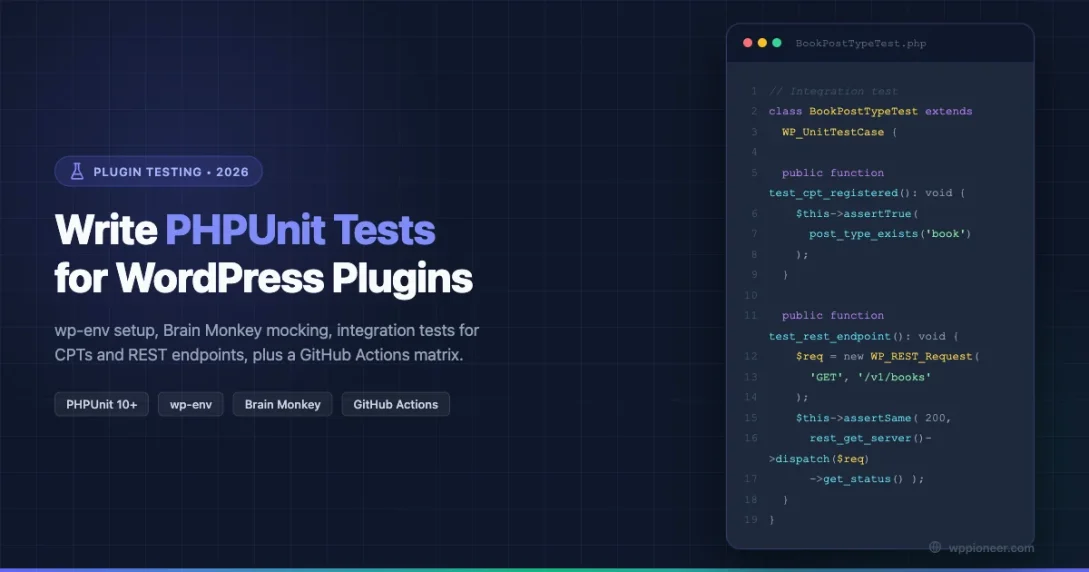Select the GitHub Actions tag

pyautogui.click(x=396, y=404)
